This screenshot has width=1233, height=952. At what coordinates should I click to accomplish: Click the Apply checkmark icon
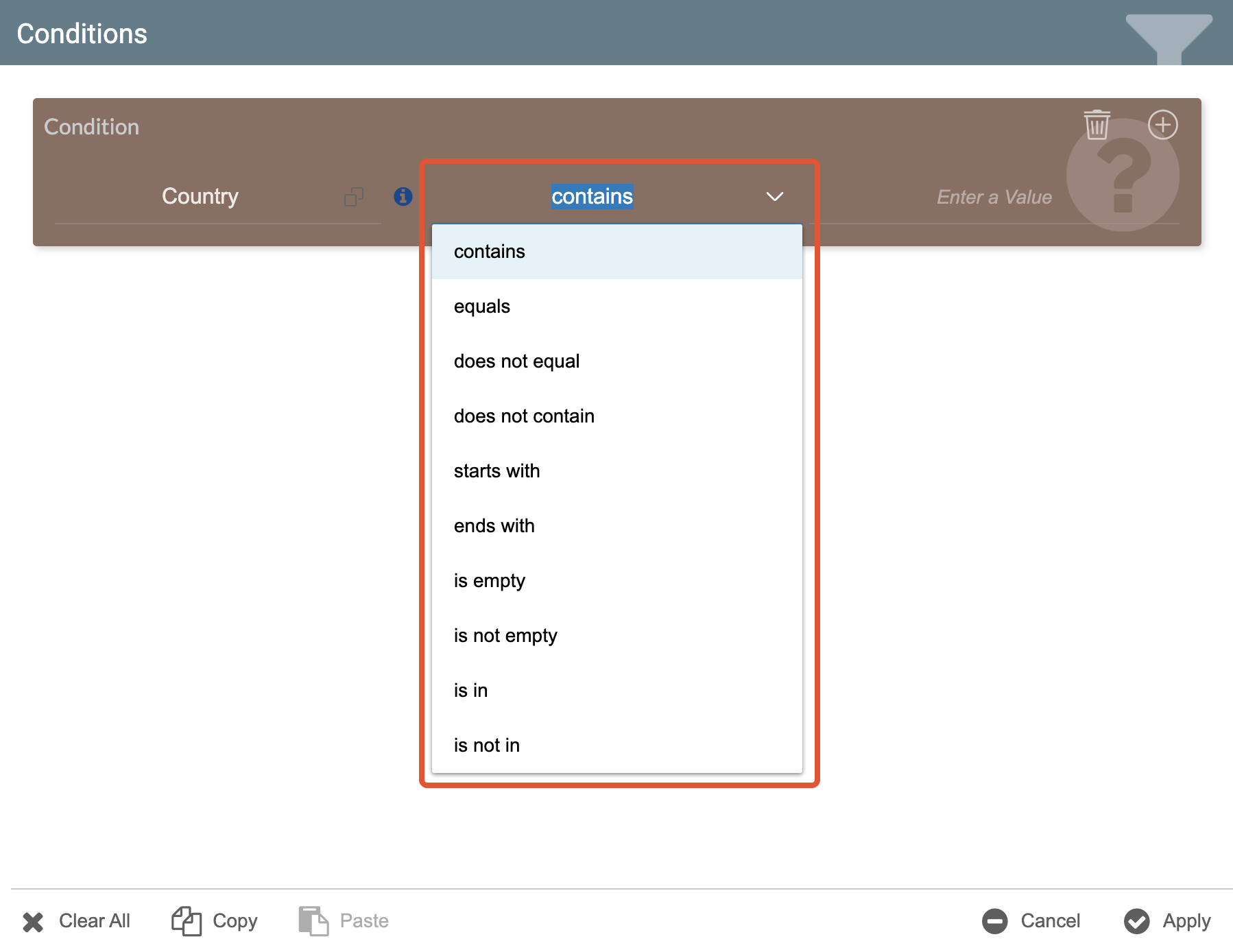(x=1136, y=921)
